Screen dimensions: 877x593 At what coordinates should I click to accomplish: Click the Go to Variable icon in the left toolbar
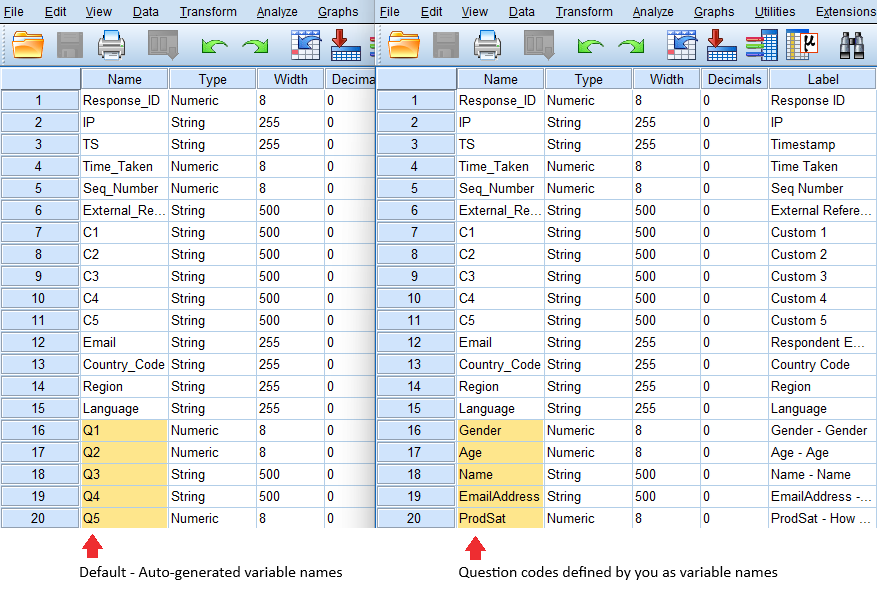click(x=345, y=45)
